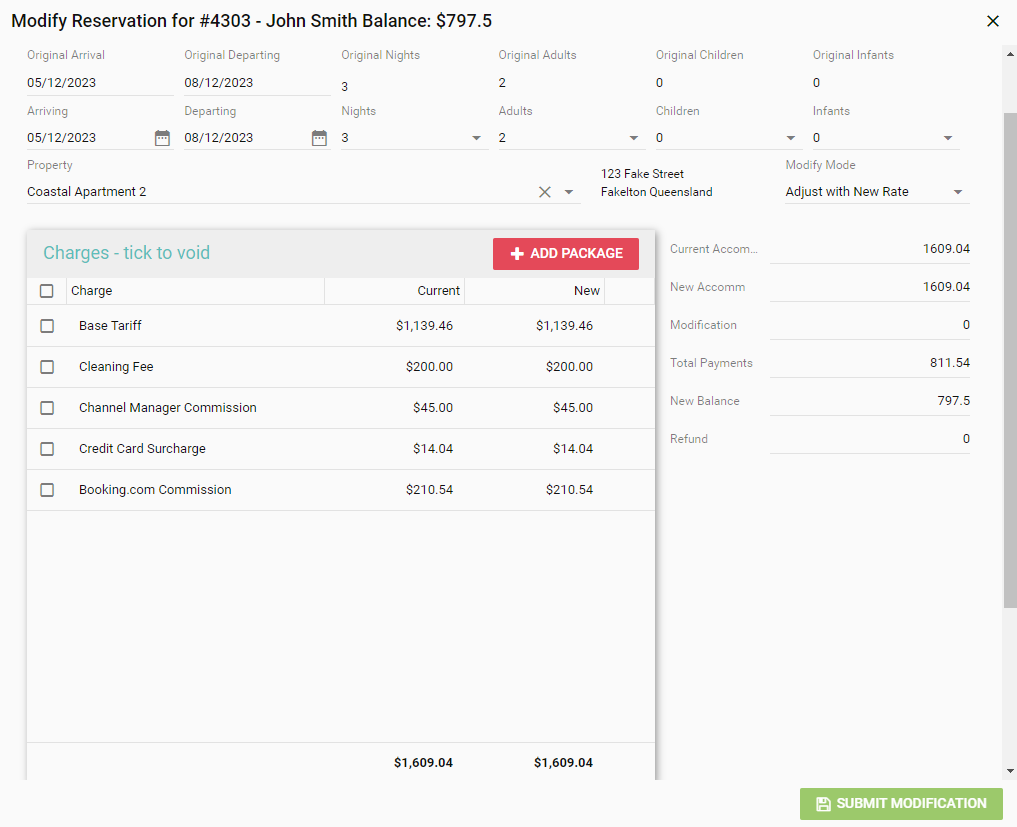Expand the Property selection dropdown arrow
This screenshot has height=827, width=1017.
(x=569, y=192)
